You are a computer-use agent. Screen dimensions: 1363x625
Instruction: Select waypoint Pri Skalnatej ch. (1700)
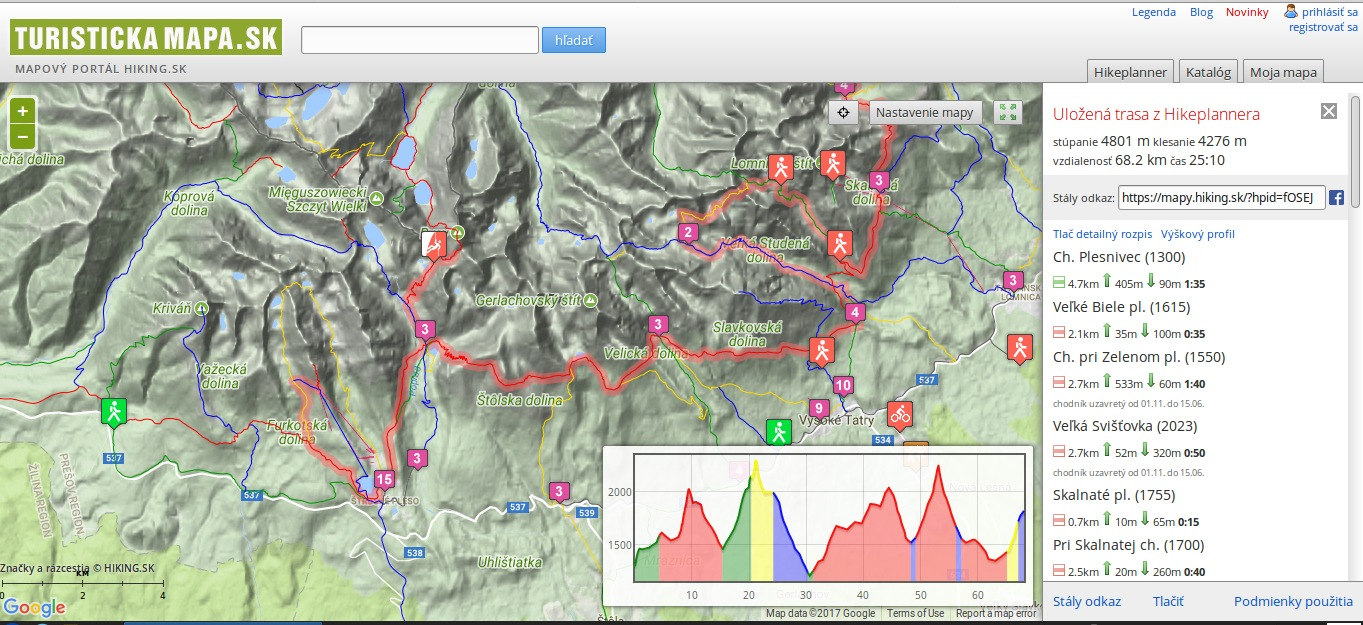click(1128, 545)
